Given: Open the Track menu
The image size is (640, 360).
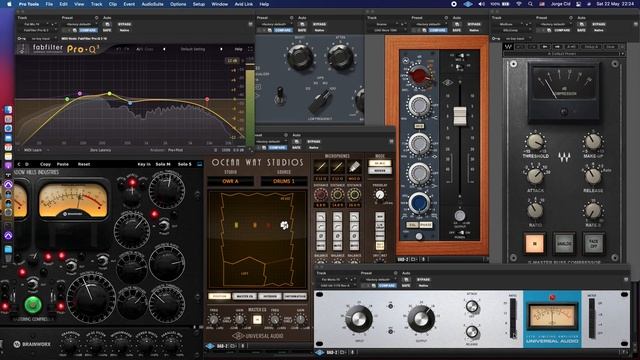Looking at the screenshot, I should (96, 4).
